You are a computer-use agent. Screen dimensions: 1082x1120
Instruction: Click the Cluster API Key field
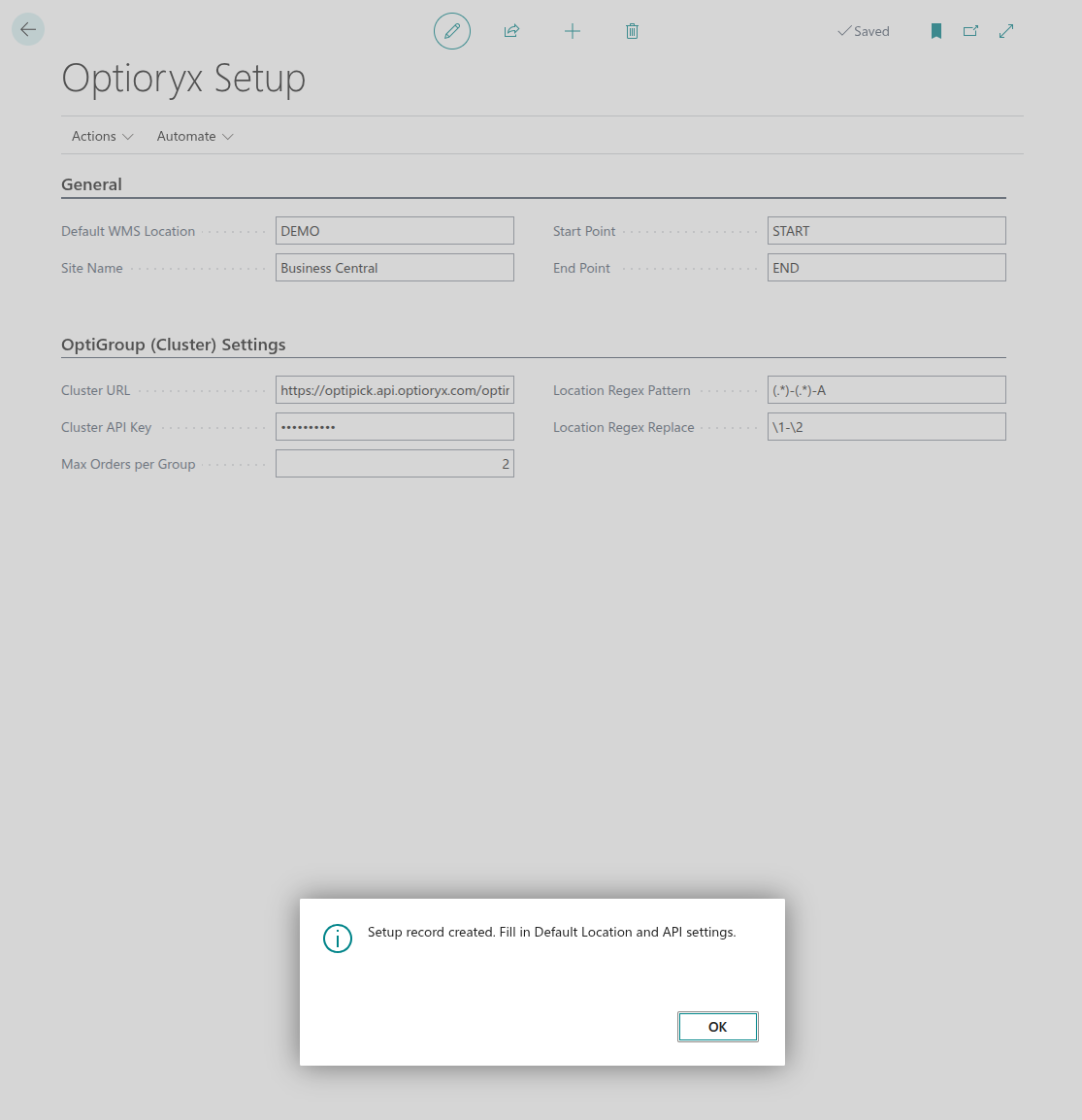(394, 427)
